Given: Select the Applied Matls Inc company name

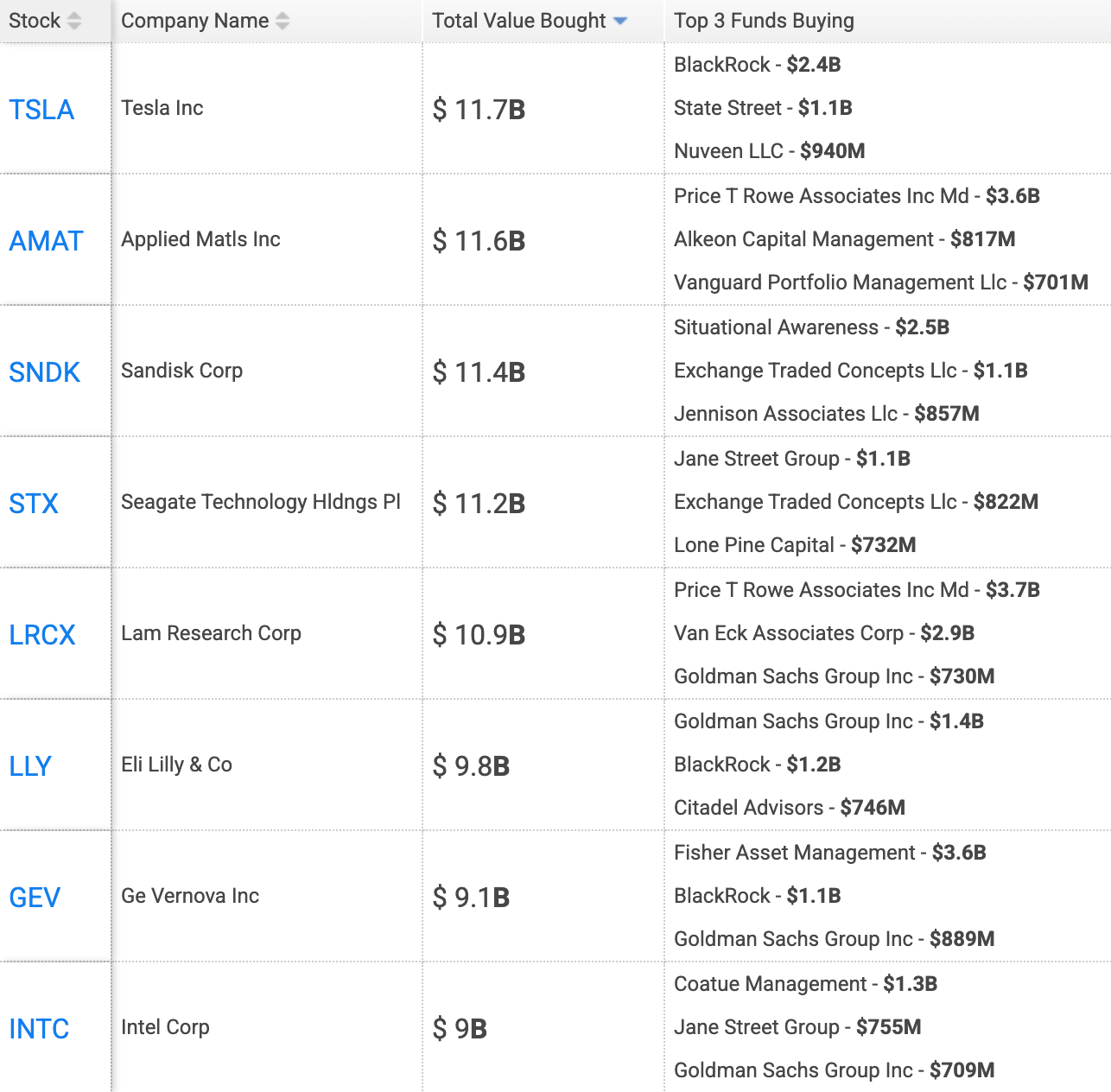Looking at the screenshot, I should point(200,239).
